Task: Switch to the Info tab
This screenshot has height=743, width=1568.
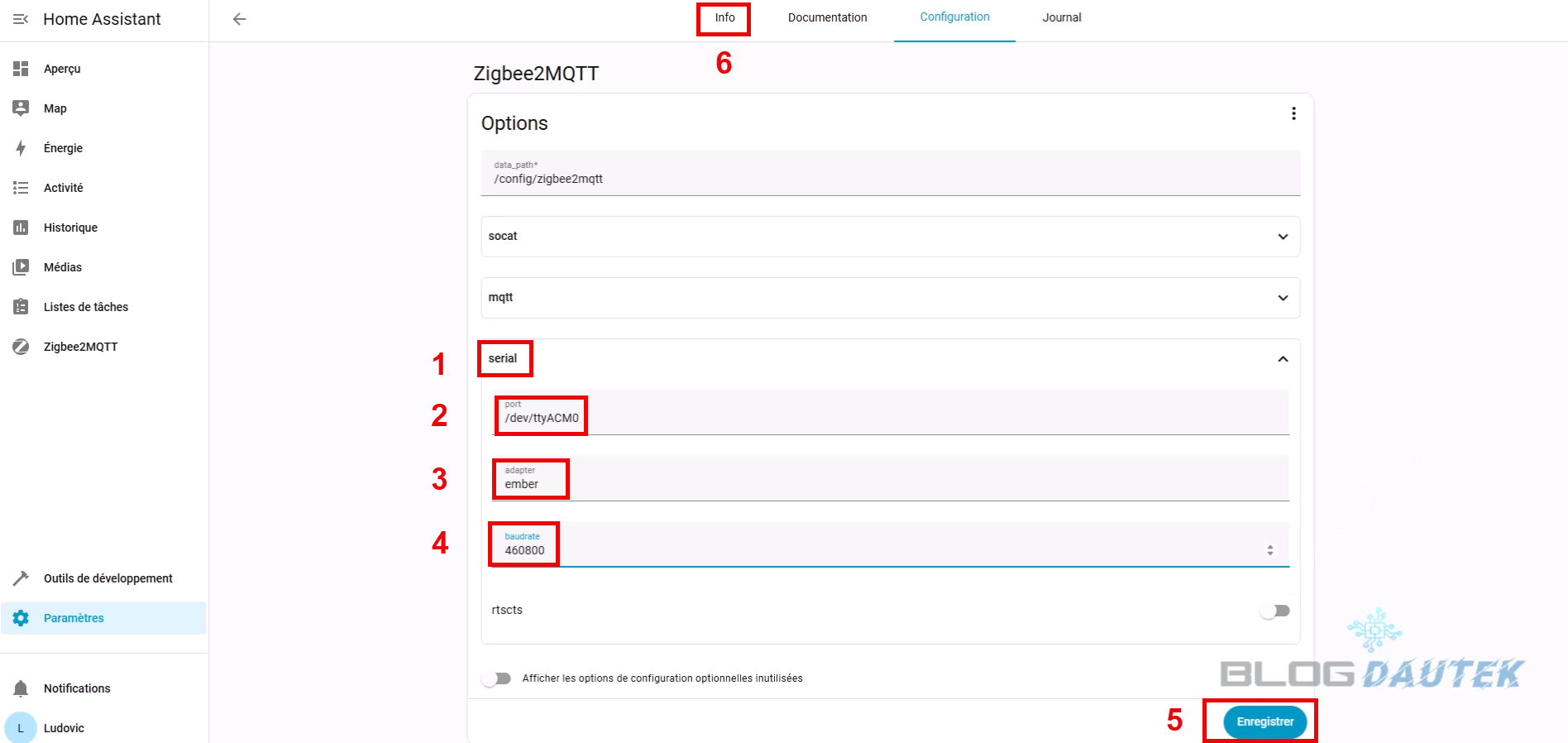Action: coord(724,17)
